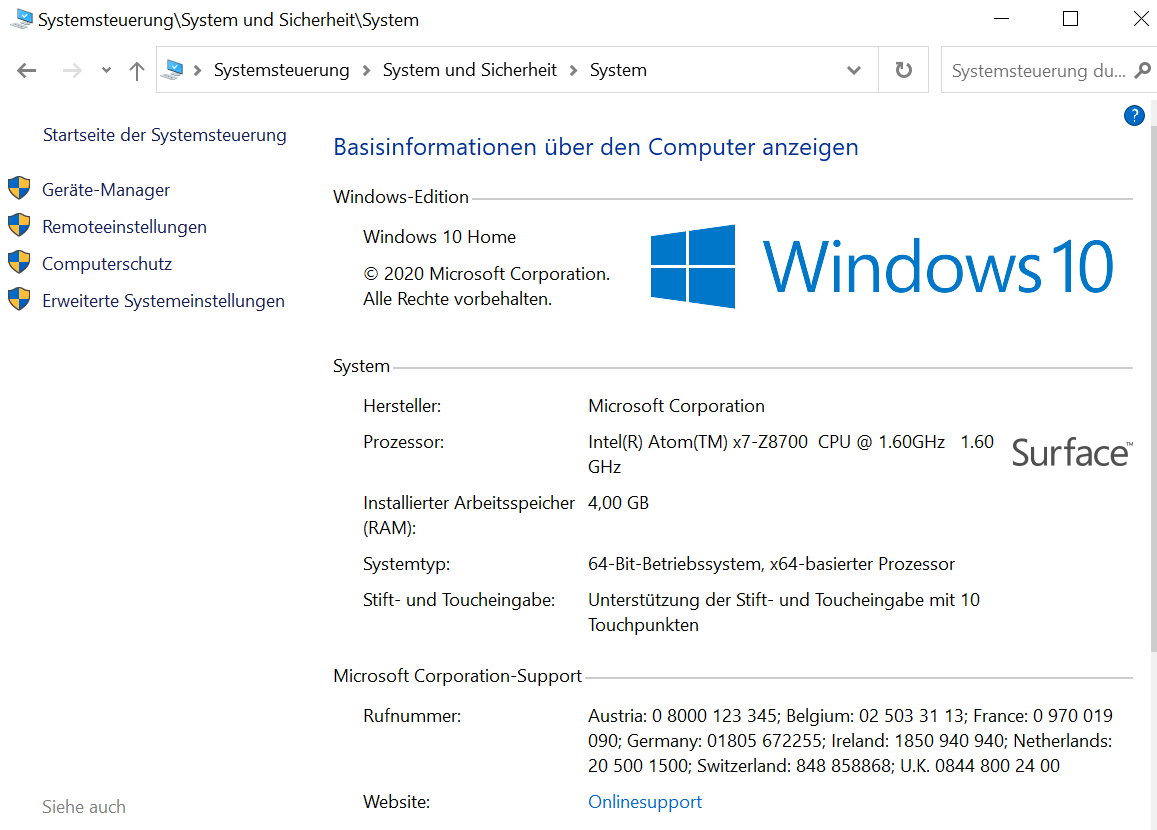The image size is (1157, 830).
Task: Click the computer icon in address bar
Action: pyautogui.click(x=173, y=70)
